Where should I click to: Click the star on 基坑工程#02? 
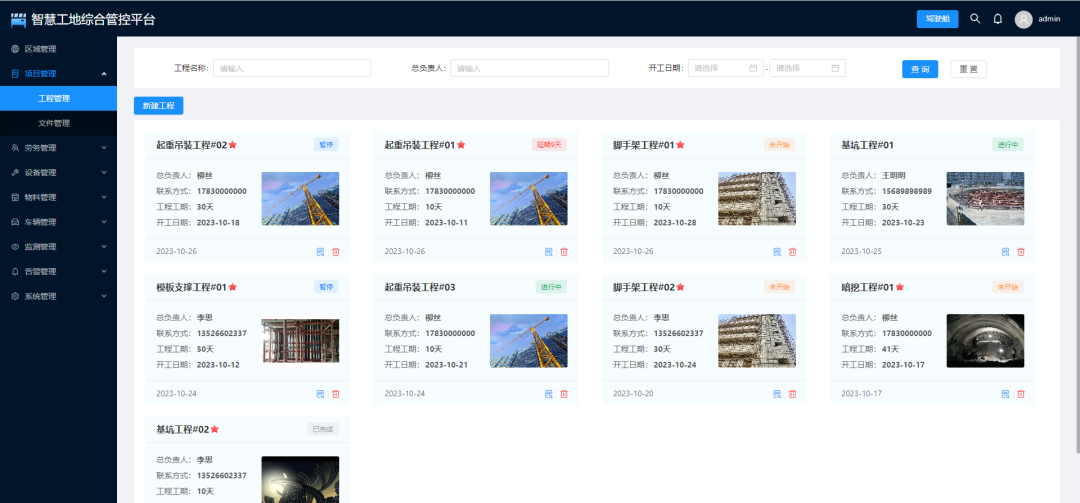[x=215, y=429]
